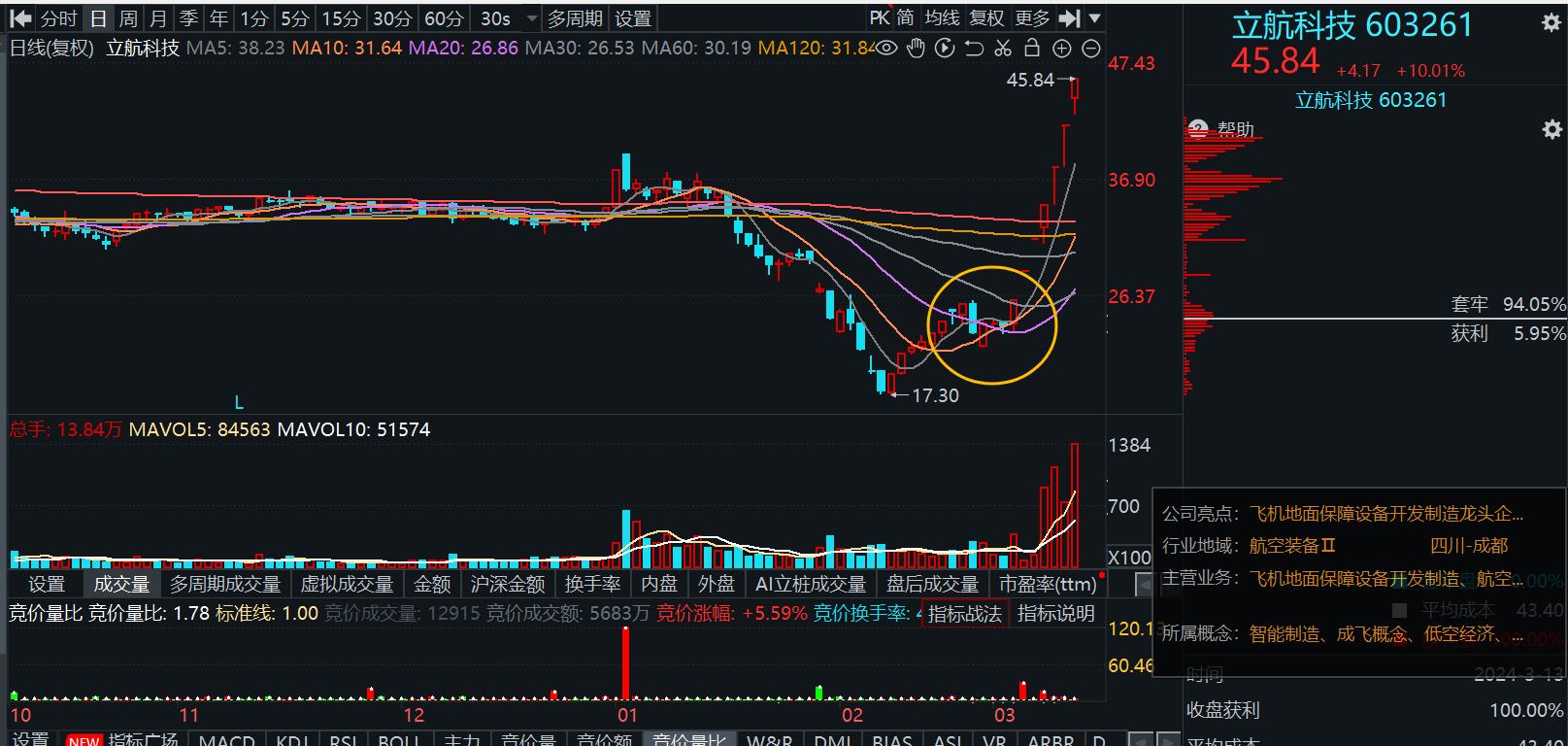The width and height of the screenshot is (1568, 746).
Task: Select the 换手率 turnover tab
Action: click(592, 584)
